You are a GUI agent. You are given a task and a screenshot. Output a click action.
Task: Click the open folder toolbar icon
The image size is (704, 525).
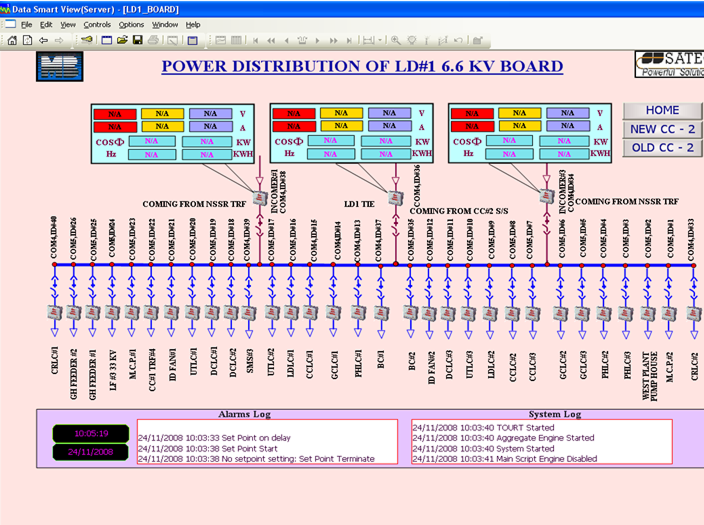click(x=122, y=40)
